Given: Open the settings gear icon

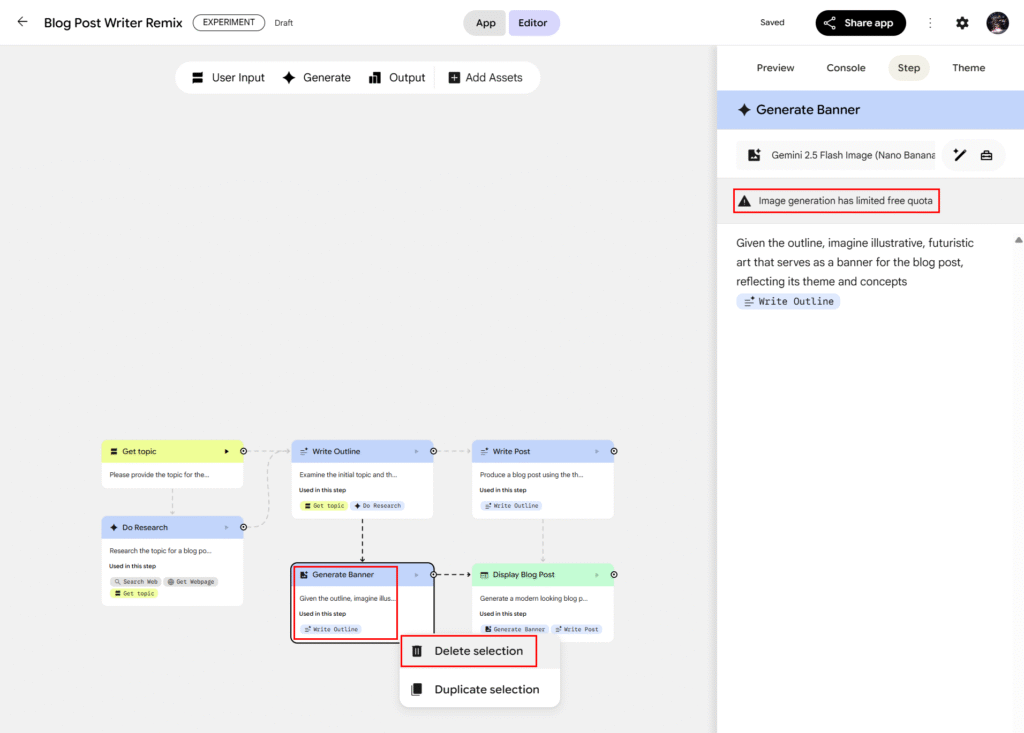Looking at the screenshot, I should coord(962,23).
